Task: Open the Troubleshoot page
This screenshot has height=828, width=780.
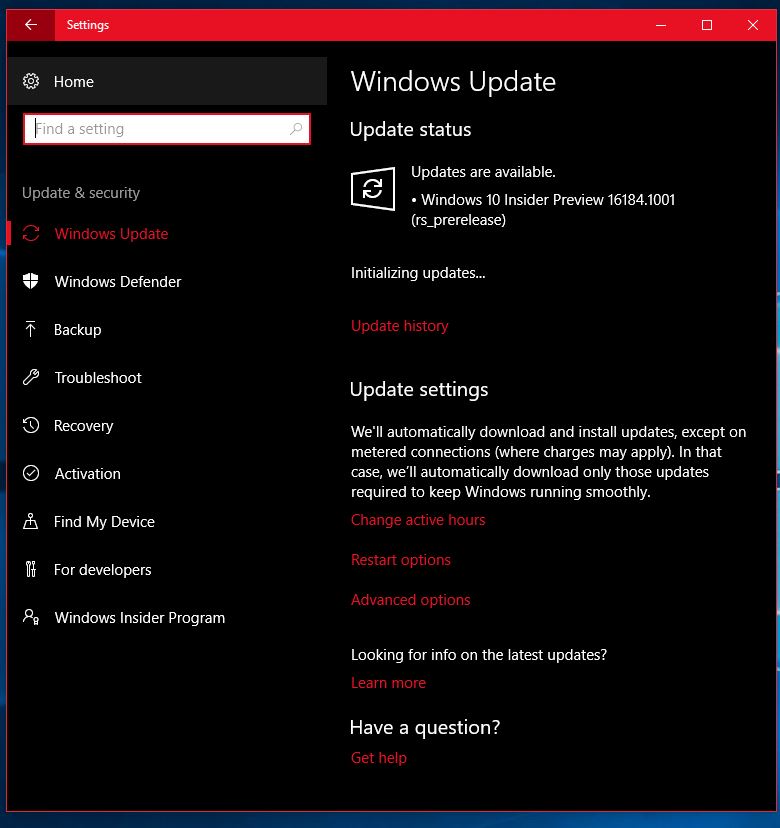Action: [x=167, y=378]
